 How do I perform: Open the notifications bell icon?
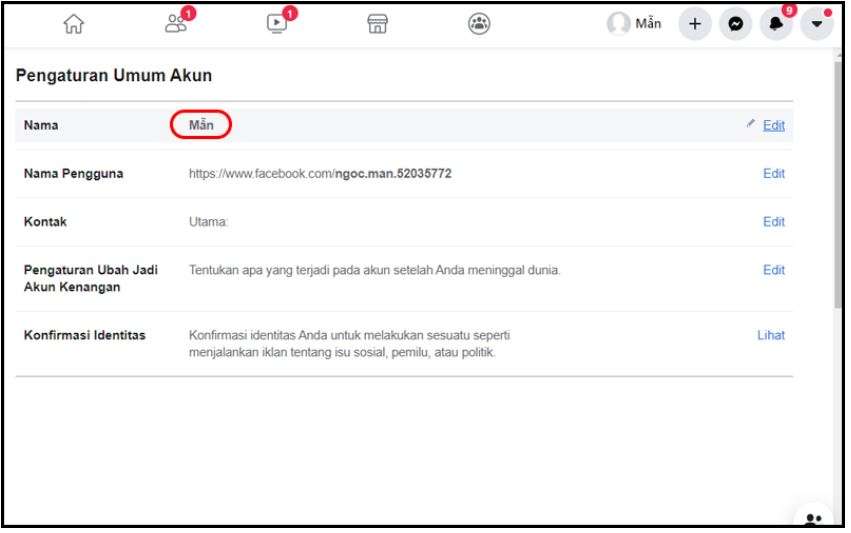[x=777, y=24]
